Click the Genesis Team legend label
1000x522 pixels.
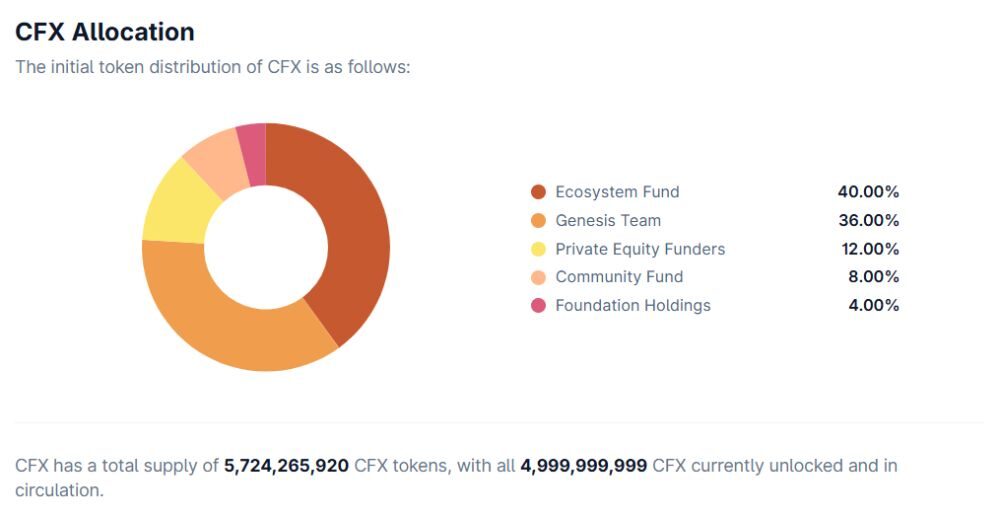(608, 220)
